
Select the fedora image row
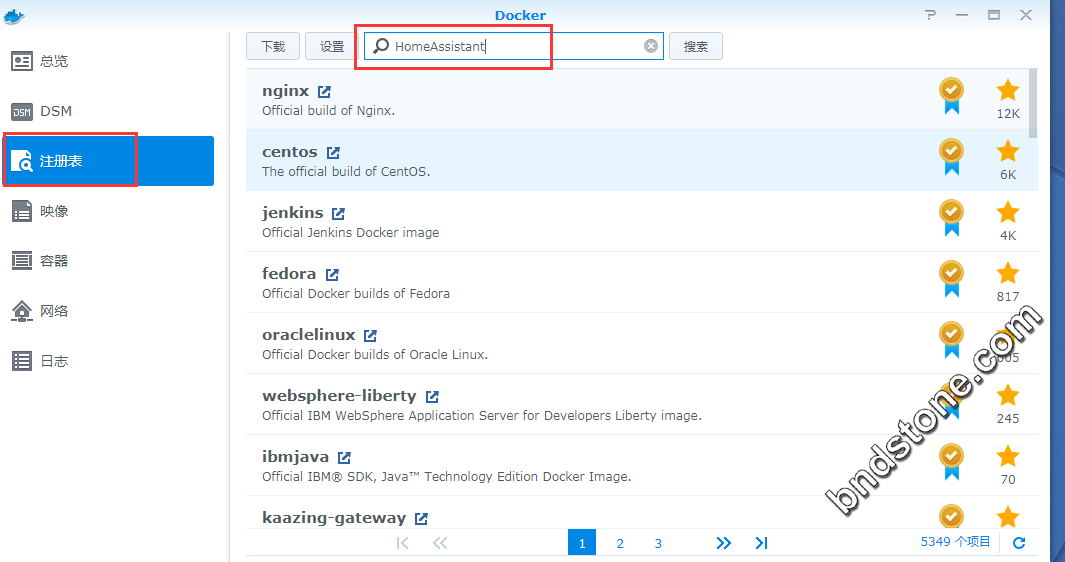pyautogui.click(x=642, y=283)
